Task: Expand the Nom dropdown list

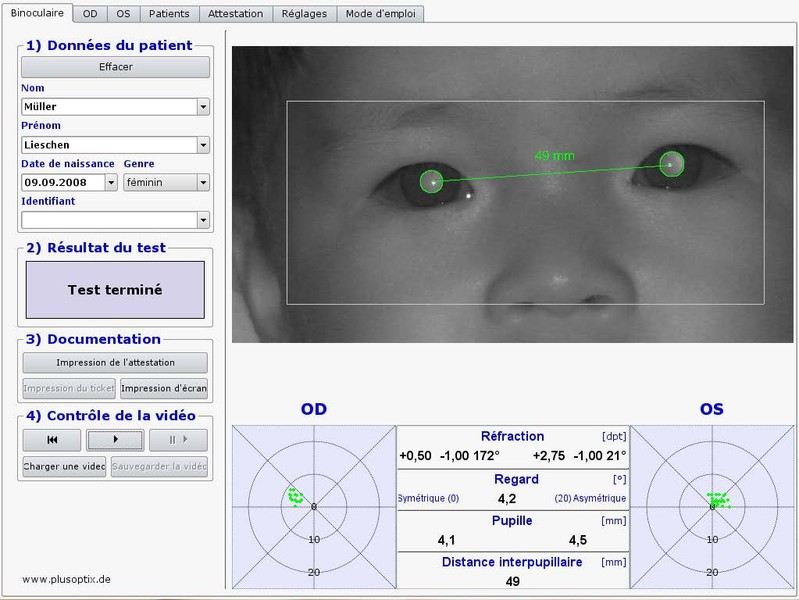Action: click(x=203, y=107)
